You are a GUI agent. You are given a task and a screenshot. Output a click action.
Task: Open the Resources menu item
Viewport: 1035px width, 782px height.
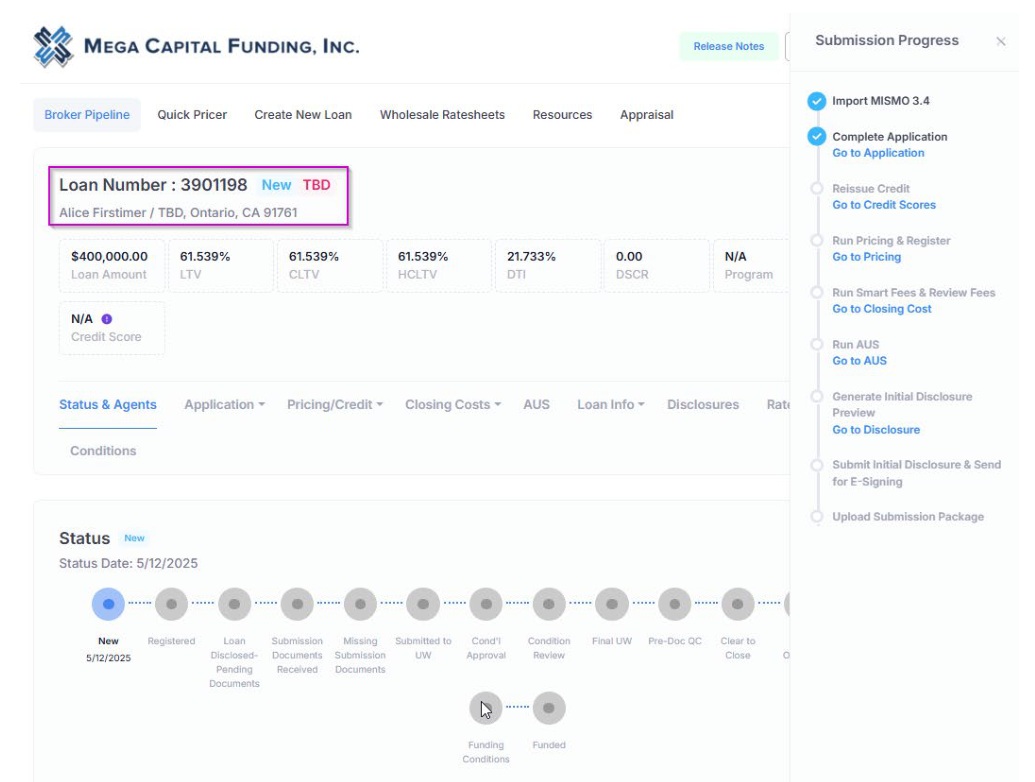coord(562,115)
